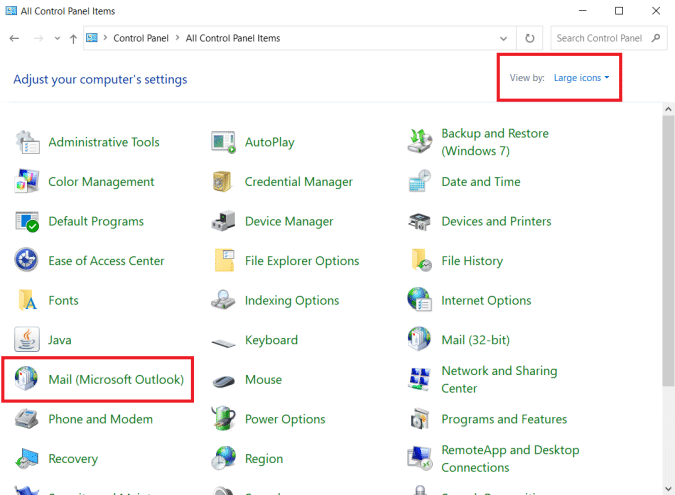Screen dimensions: 675x495
Task: Click the address bar Control Panel icon
Action: pyautogui.click(x=92, y=38)
